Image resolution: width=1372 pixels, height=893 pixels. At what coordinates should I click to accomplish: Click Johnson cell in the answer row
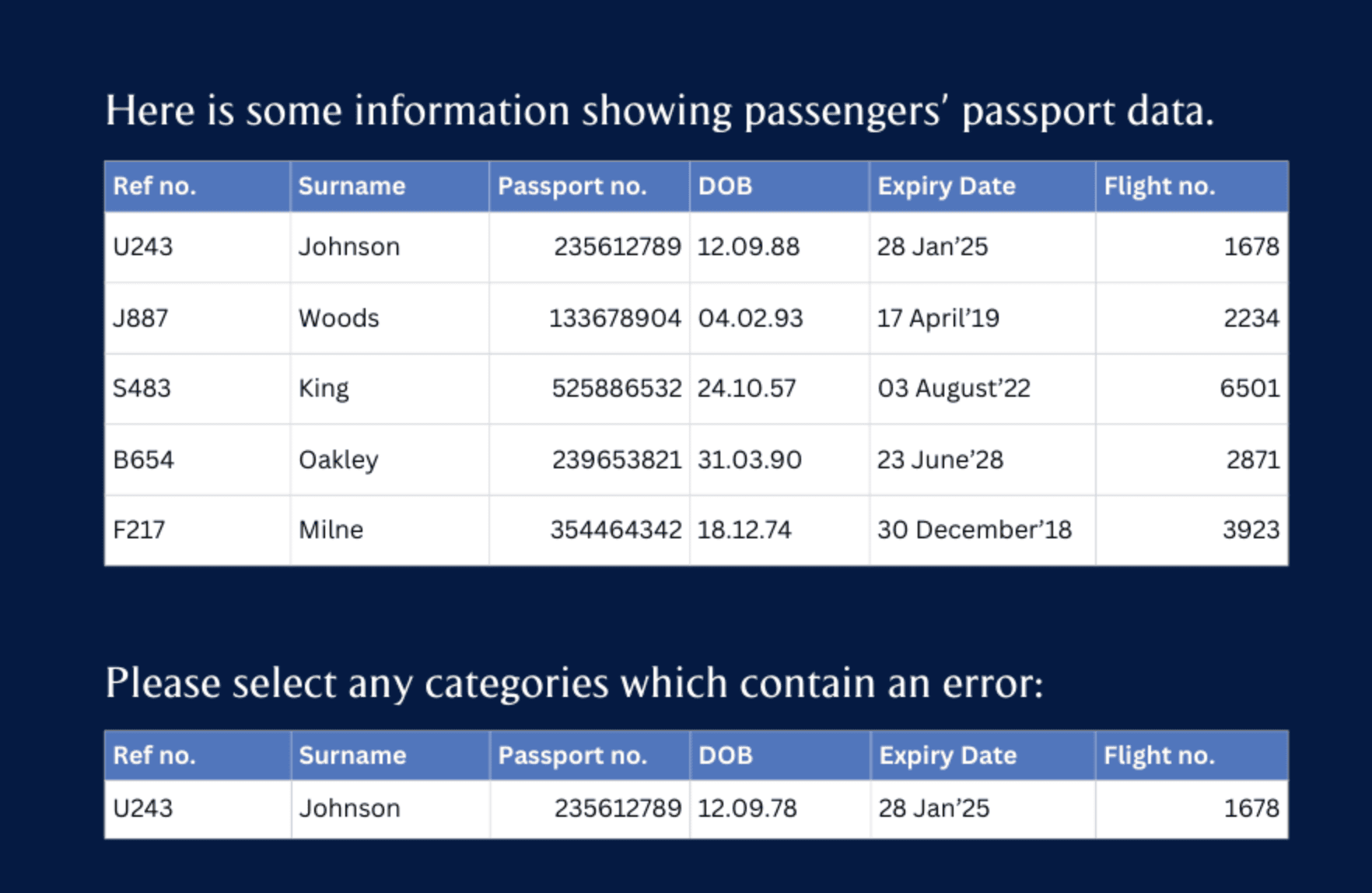[349, 808]
